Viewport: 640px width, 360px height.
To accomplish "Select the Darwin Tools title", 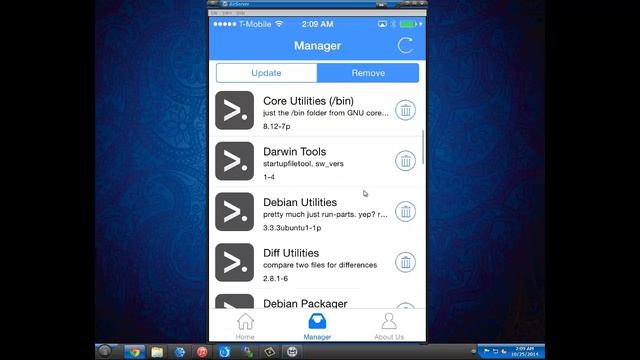I will tap(294, 151).
